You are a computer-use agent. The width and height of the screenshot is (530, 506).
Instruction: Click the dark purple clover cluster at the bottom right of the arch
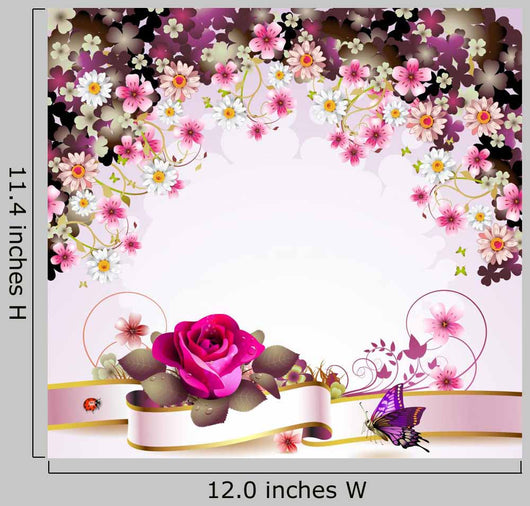[497, 270]
